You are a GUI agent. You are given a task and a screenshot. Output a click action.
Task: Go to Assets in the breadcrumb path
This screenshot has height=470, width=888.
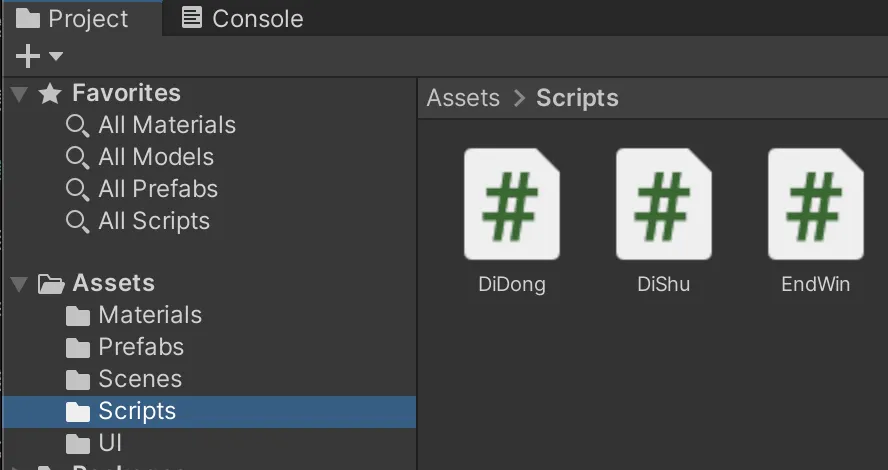click(463, 98)
